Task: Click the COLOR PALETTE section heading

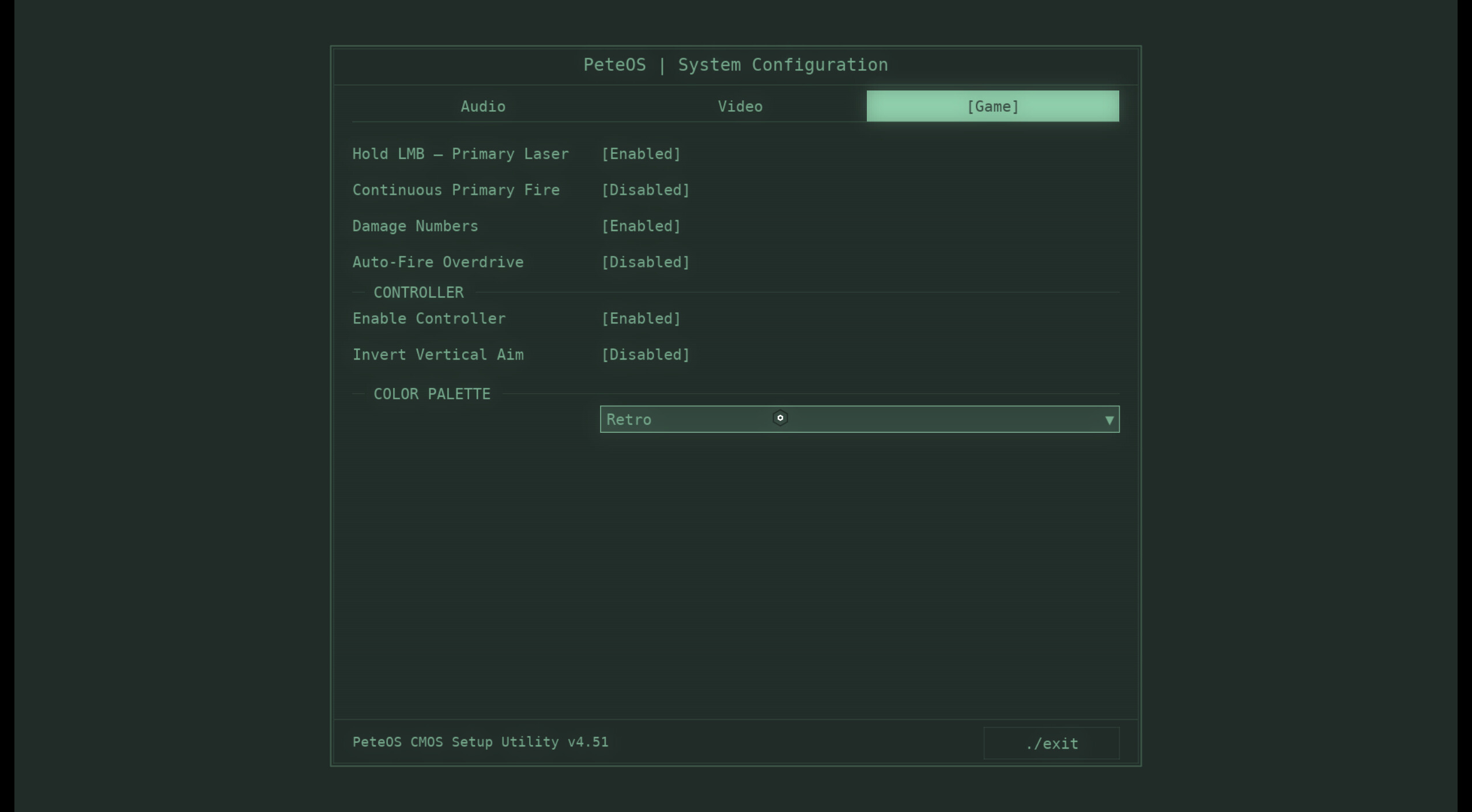Action: tap(432, 394)
